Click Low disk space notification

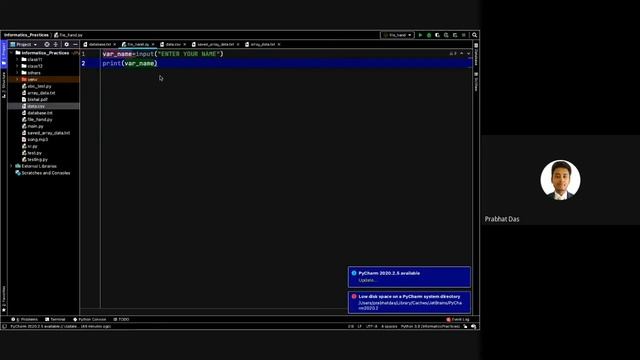(409, 302)
